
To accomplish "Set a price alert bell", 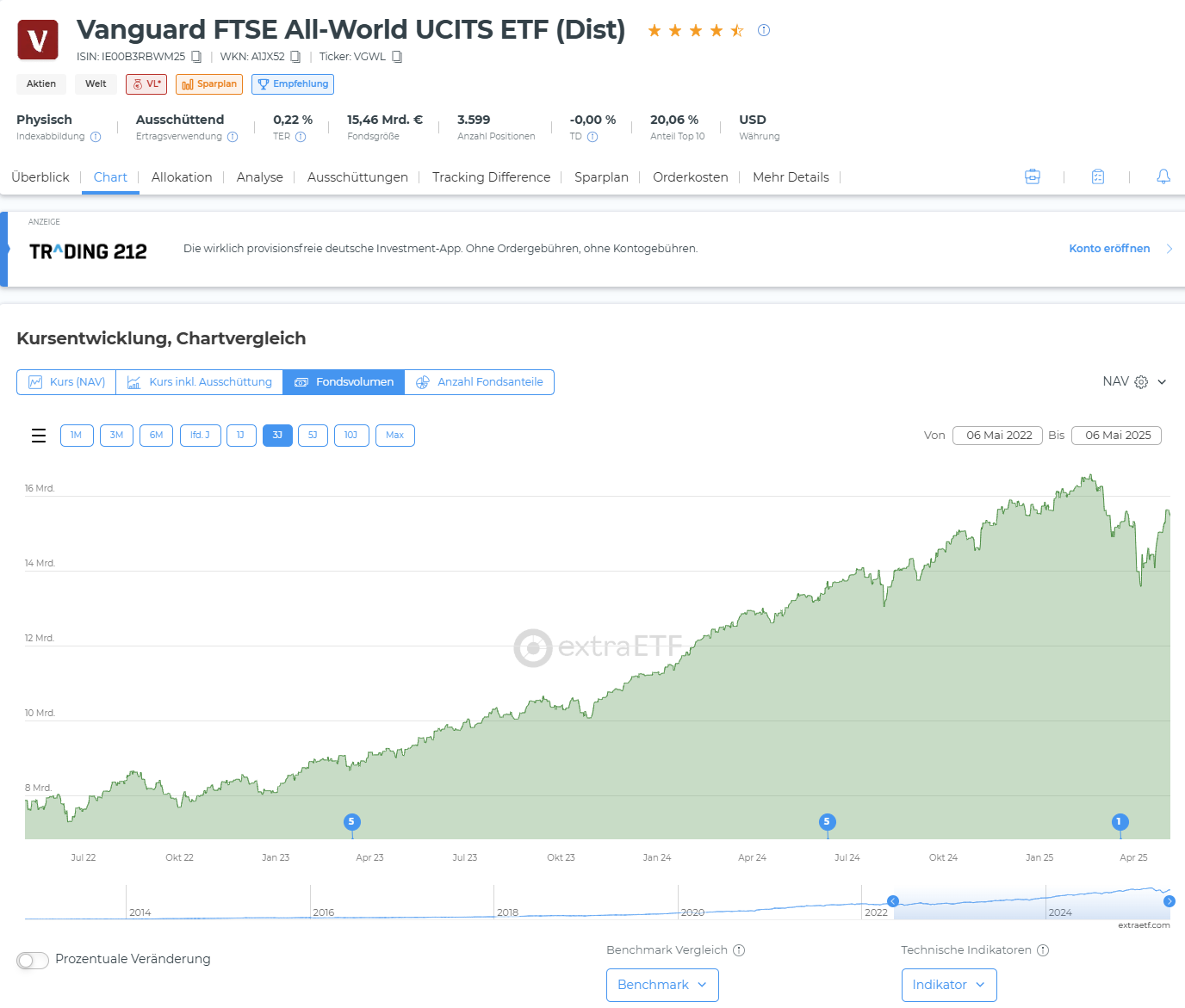I will [1163, 176].
